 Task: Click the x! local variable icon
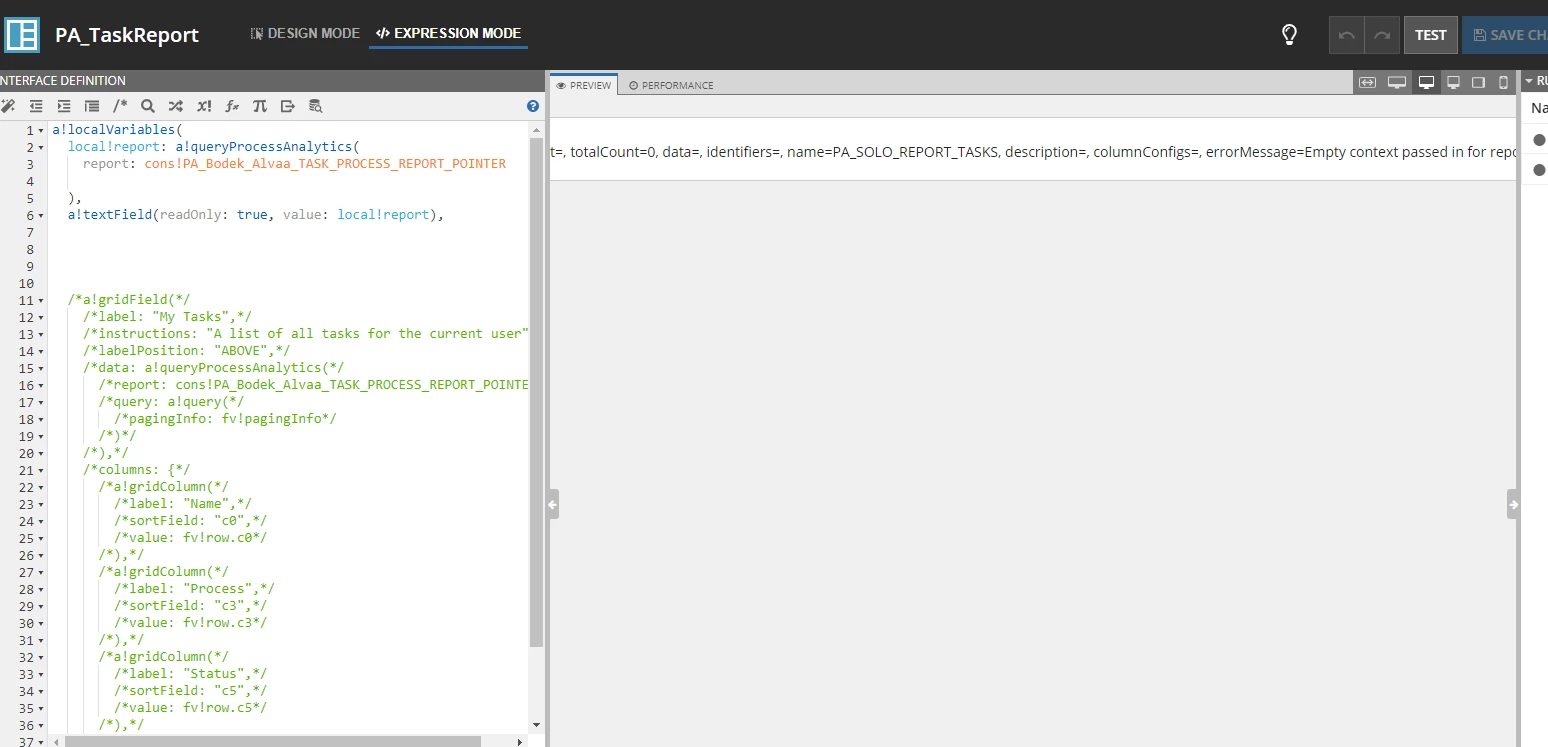coord(204,106)
